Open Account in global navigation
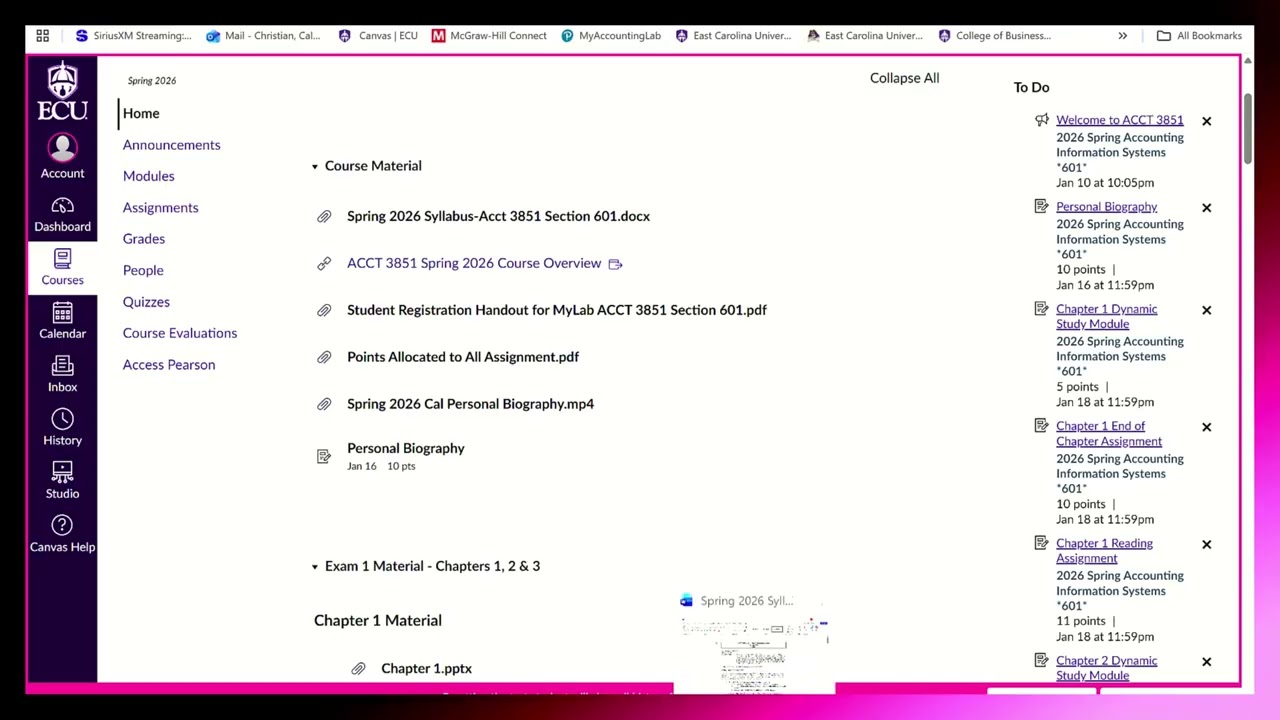Image resolution: width=1280 pixels, height=720 pixels. click(62, 157)
